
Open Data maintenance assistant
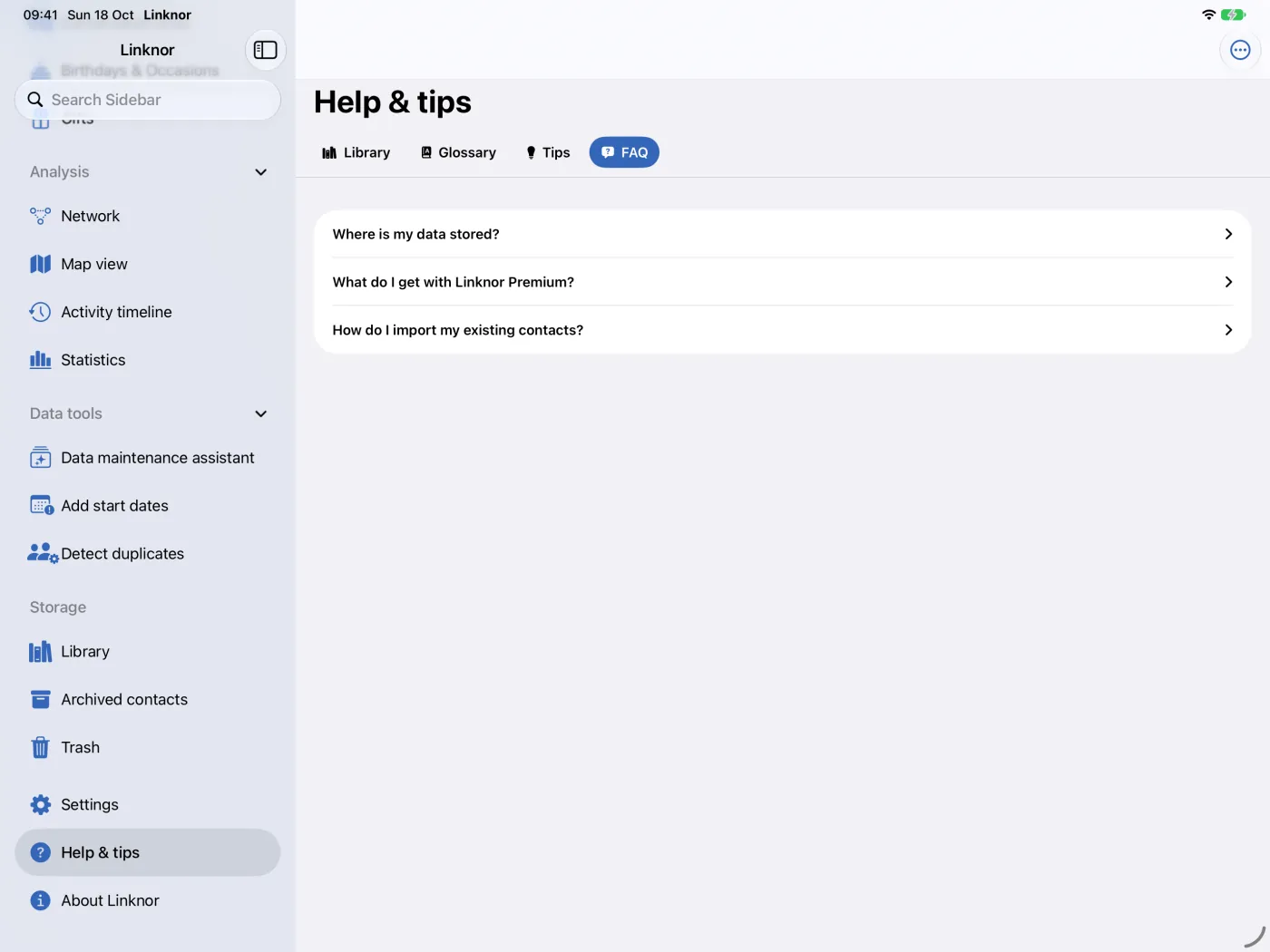pyautogui.click(x=148, y=458)
